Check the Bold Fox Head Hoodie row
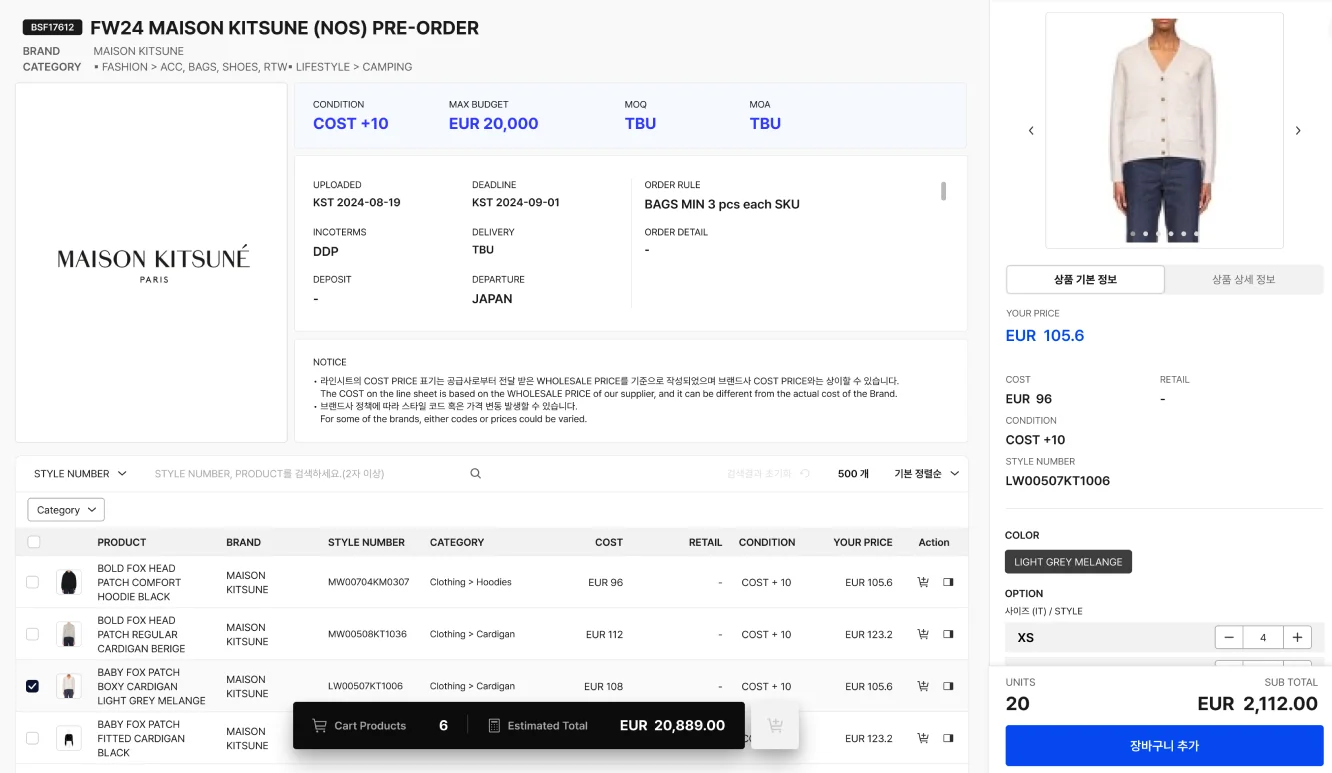 33,582
